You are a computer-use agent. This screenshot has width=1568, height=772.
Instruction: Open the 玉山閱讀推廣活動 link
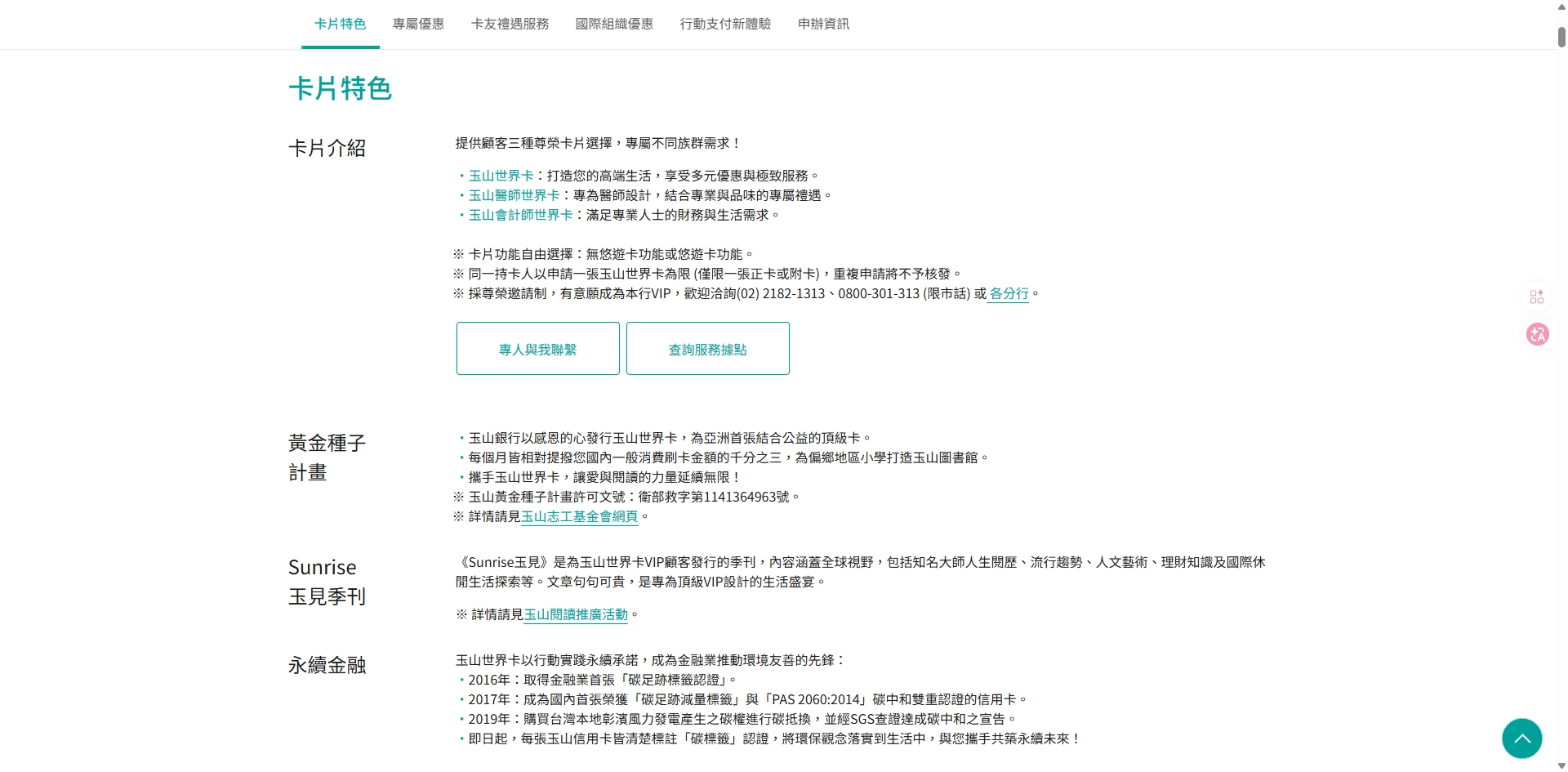click(576, 614)
